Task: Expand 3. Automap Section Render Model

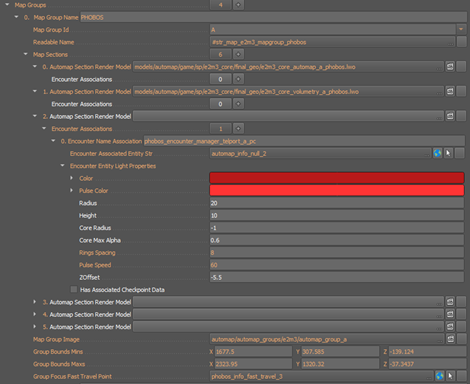Action: click(x=35, y=302)
